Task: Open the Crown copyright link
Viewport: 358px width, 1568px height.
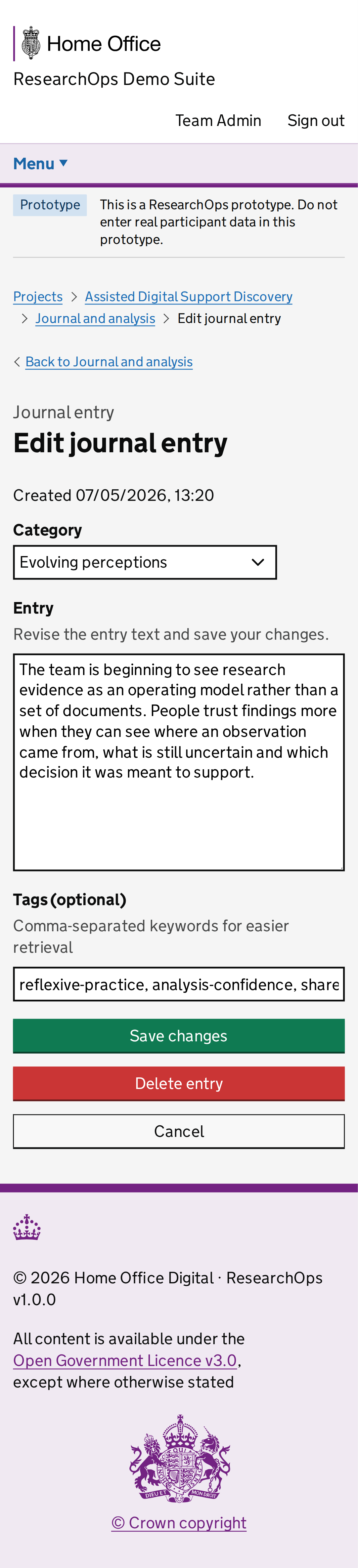Action: 179,1523
